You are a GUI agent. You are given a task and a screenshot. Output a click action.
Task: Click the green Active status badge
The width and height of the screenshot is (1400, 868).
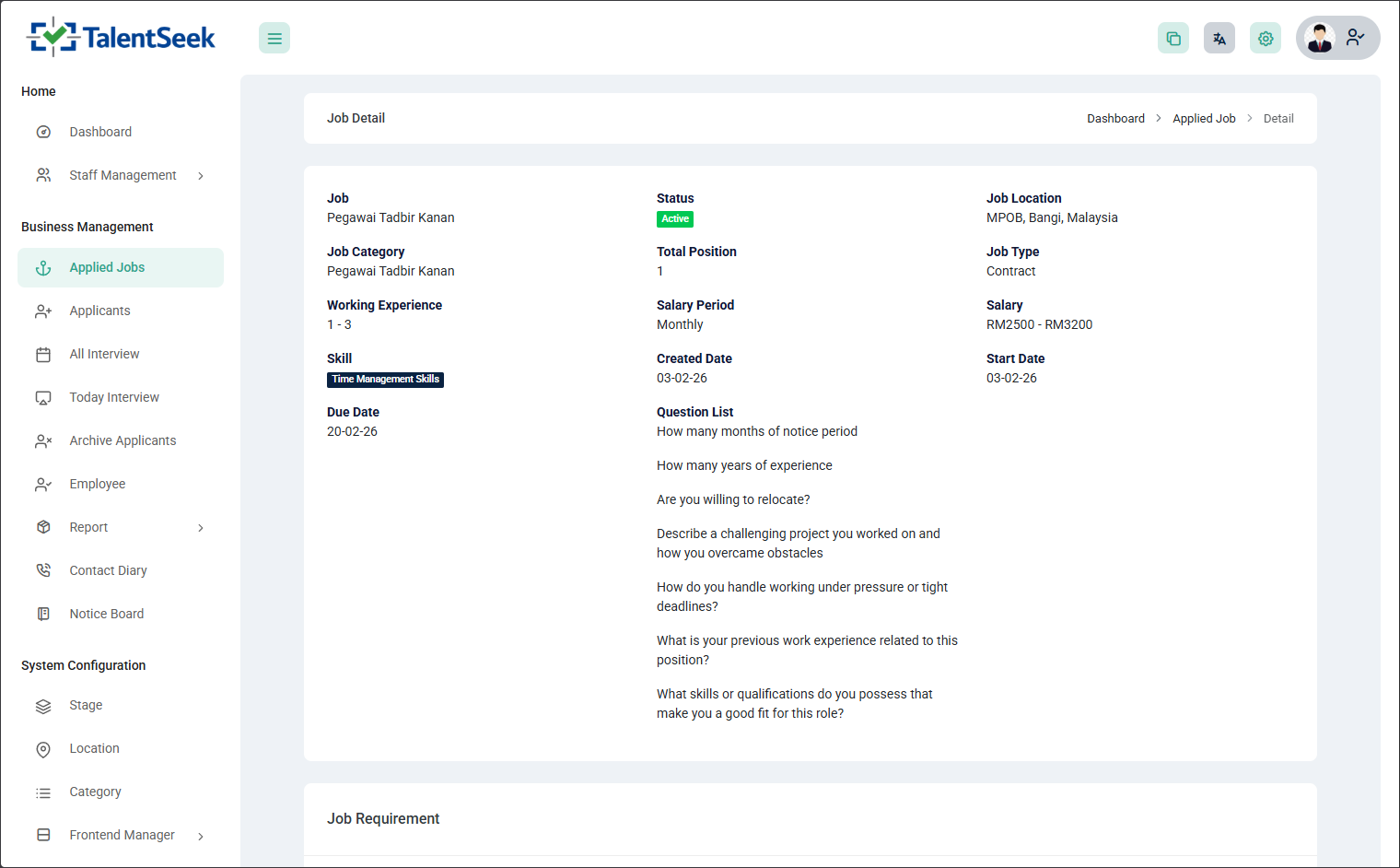(x=674, y=219)
